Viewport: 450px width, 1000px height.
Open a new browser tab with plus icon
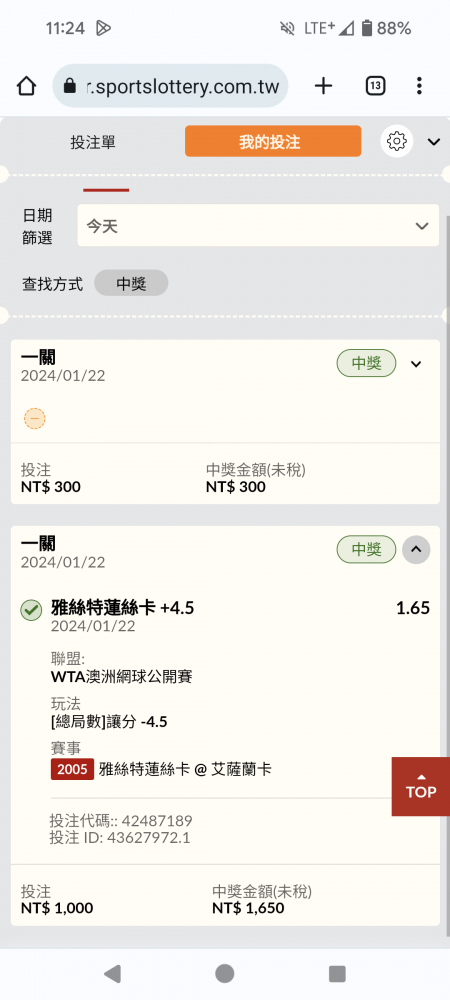pos(324,85)
